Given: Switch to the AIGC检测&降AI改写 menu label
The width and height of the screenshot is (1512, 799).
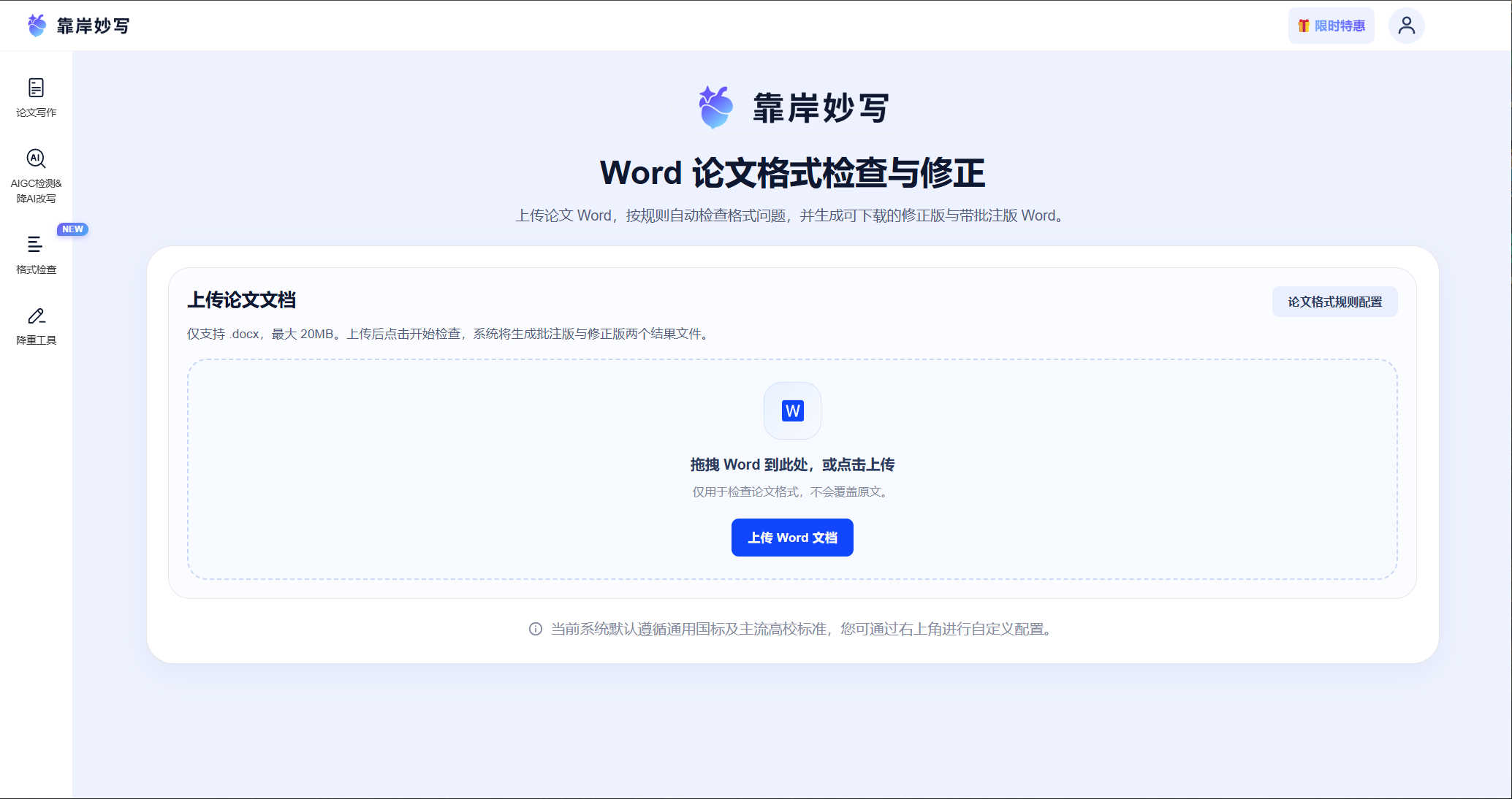Looking at the screenshot, I should (36, 191).
